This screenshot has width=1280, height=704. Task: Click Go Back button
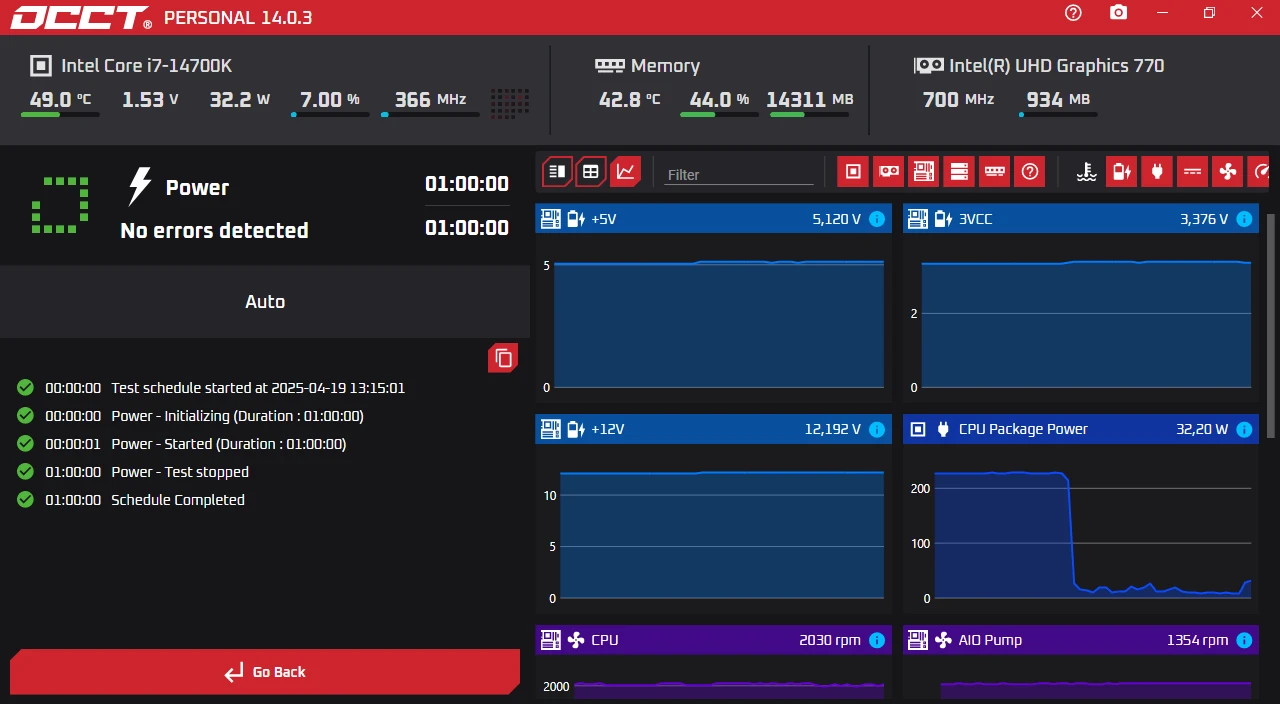point(265,672)
